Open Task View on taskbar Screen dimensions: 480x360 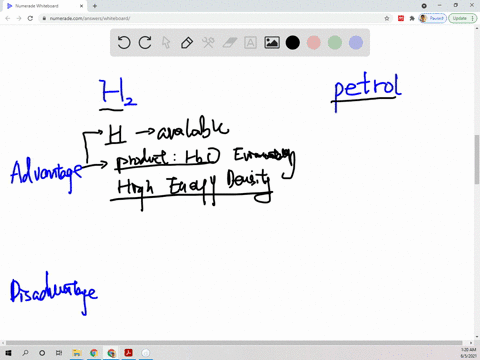pyautogui.click(x=59, y=353)
